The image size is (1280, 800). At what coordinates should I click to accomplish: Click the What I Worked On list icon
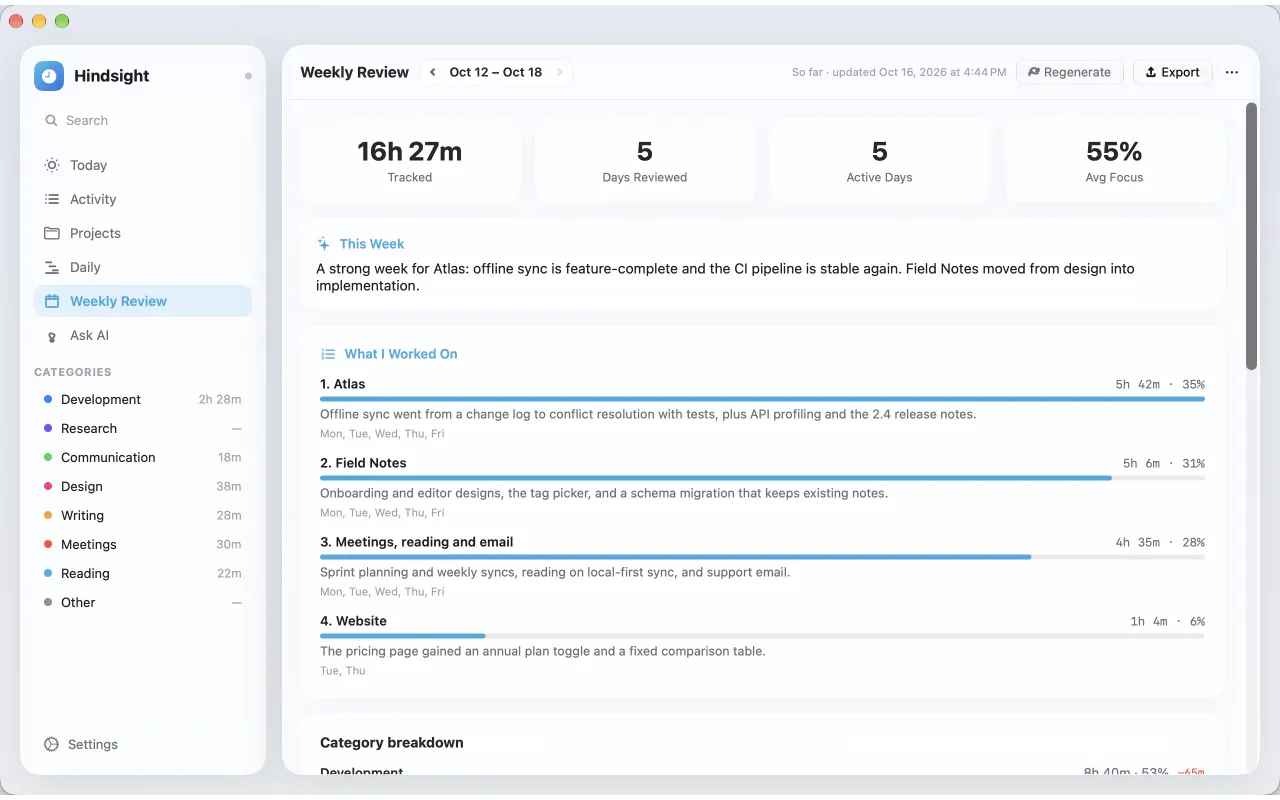[328, 354]
